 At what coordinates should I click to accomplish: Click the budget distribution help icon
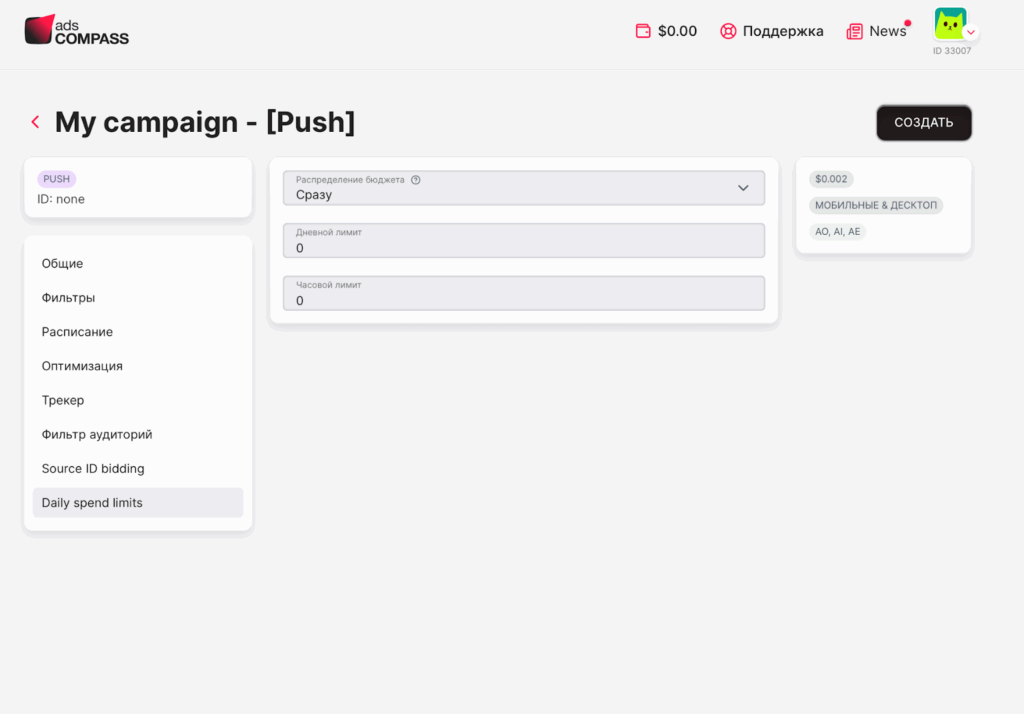[415, 180]
